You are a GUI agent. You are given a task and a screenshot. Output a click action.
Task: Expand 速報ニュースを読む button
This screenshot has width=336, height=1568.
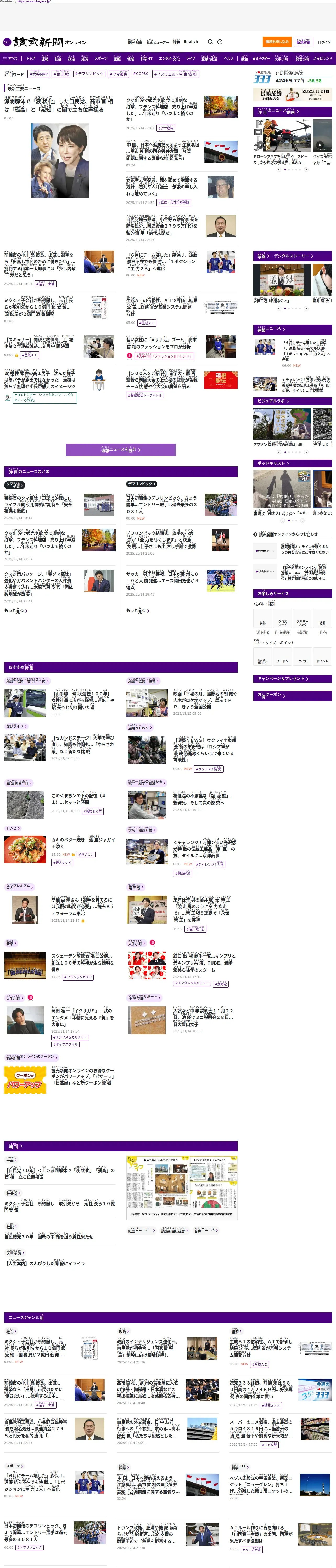(121, 450)
